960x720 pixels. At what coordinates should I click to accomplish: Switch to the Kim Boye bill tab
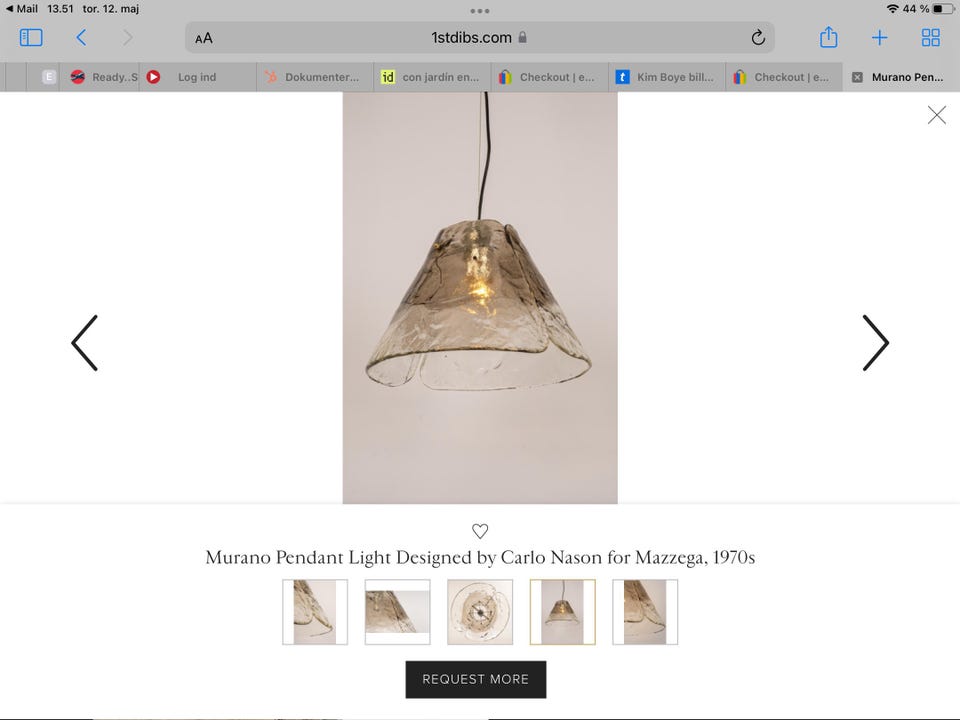(667, 77)
